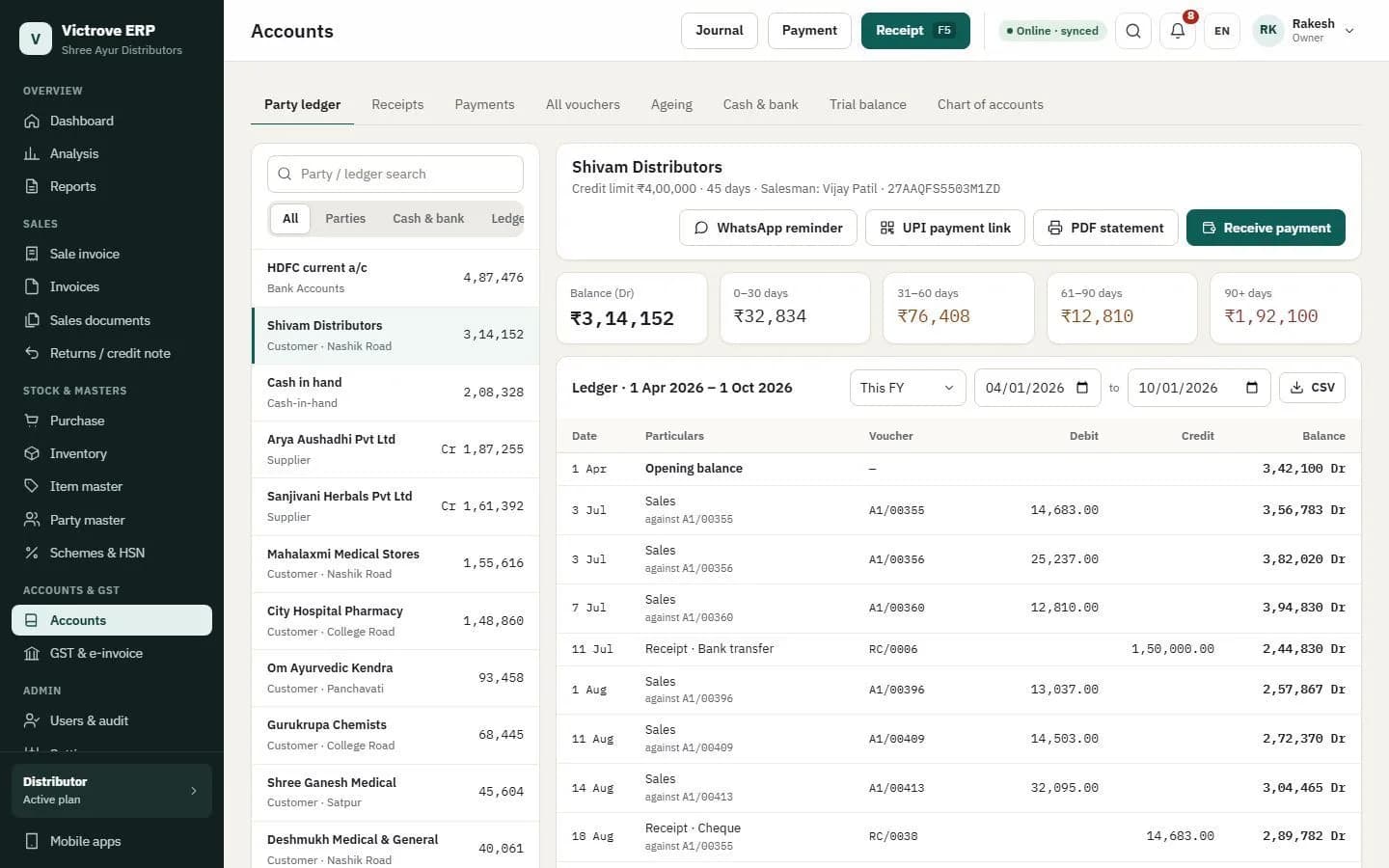Image resolution: width=1389 pixels, height=868 pixels.
Task: Create a new Journal voucher
Action: click(x=720, y=31)
